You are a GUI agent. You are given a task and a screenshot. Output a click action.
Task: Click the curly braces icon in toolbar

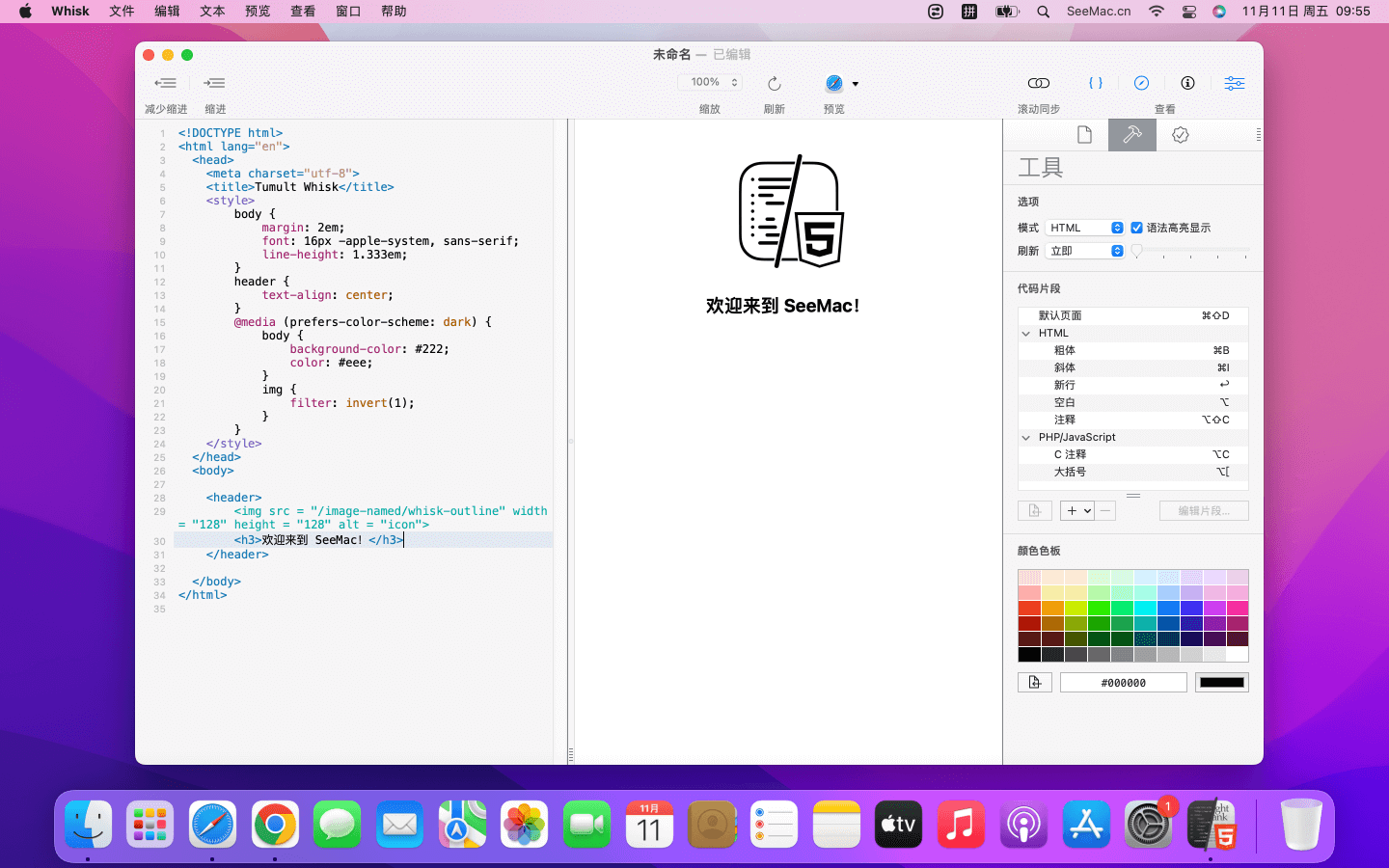(1095, 84)
